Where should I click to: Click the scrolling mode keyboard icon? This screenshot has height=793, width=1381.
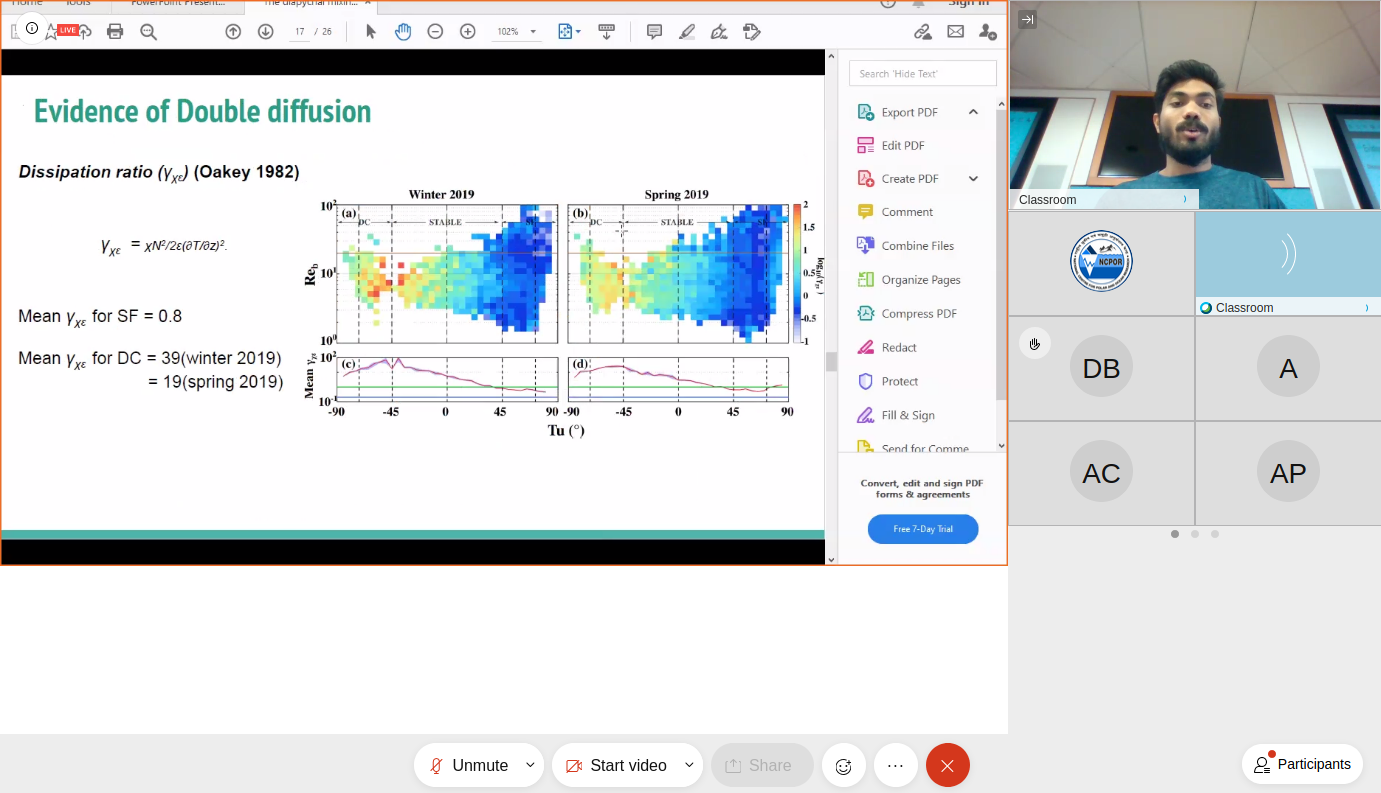pos(606,32)
